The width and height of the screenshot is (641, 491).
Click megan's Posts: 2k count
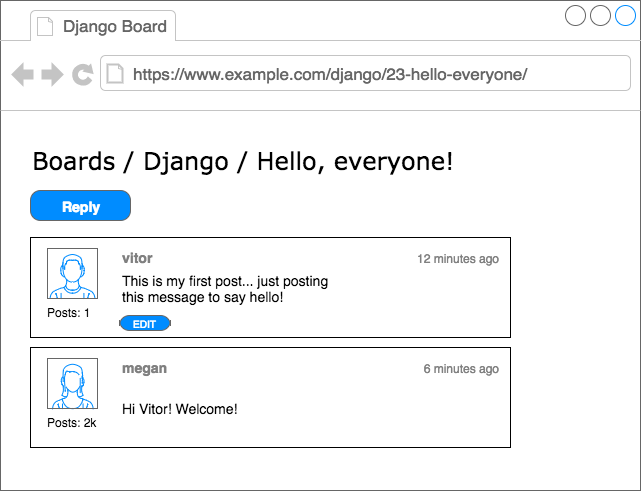point(72,423)
